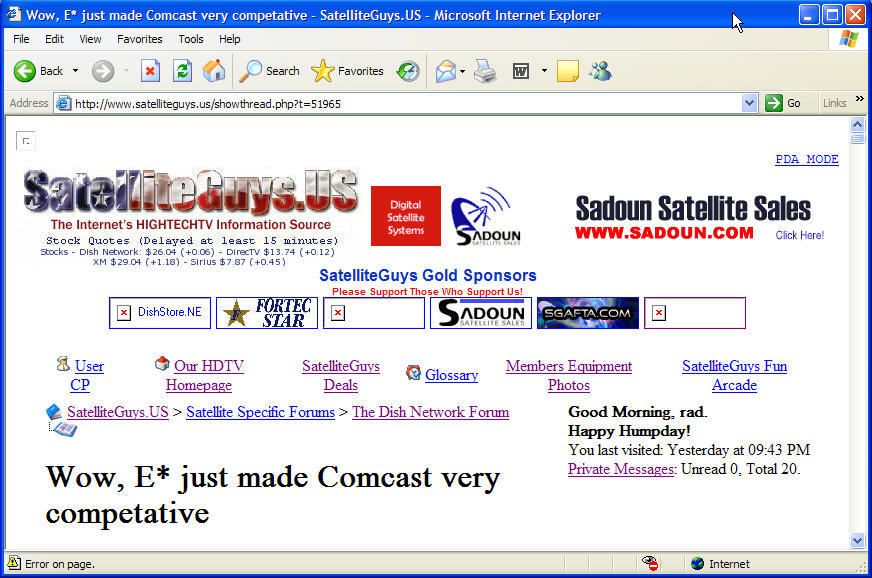Click the SatelliteGuys.US breadcrumb link
Viewport: 872px width, 578px height.
(117, 412)
